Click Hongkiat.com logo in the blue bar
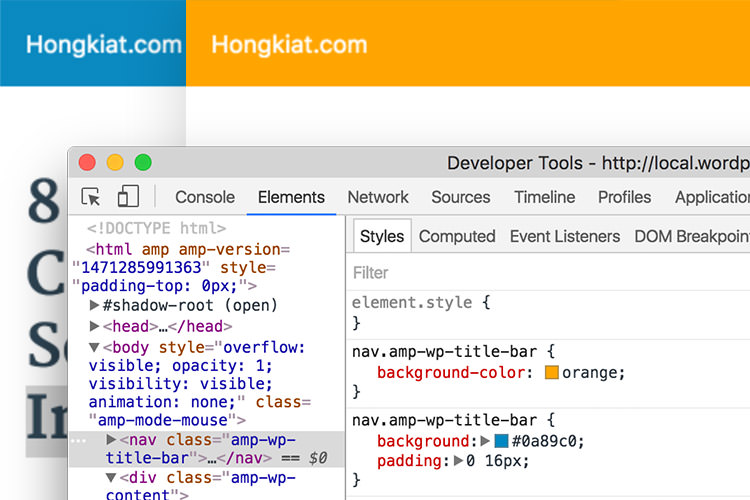The height and width of the screenshot is (500, 750). [104, 44]
